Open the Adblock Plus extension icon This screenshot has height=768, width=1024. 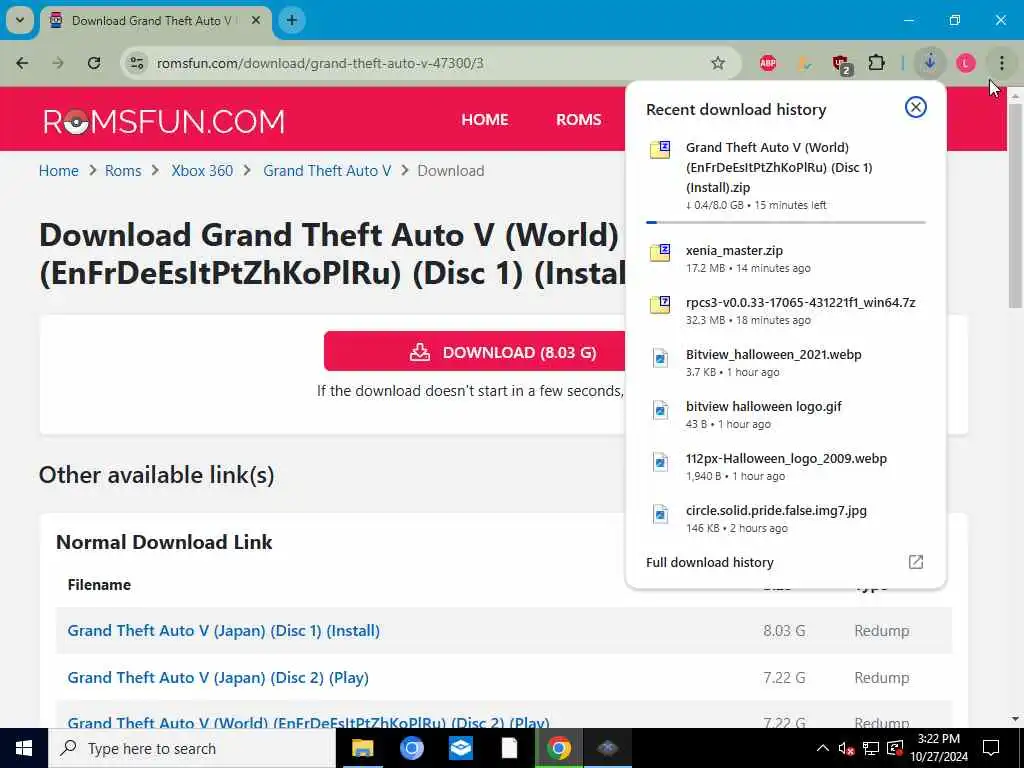[768, 63]
